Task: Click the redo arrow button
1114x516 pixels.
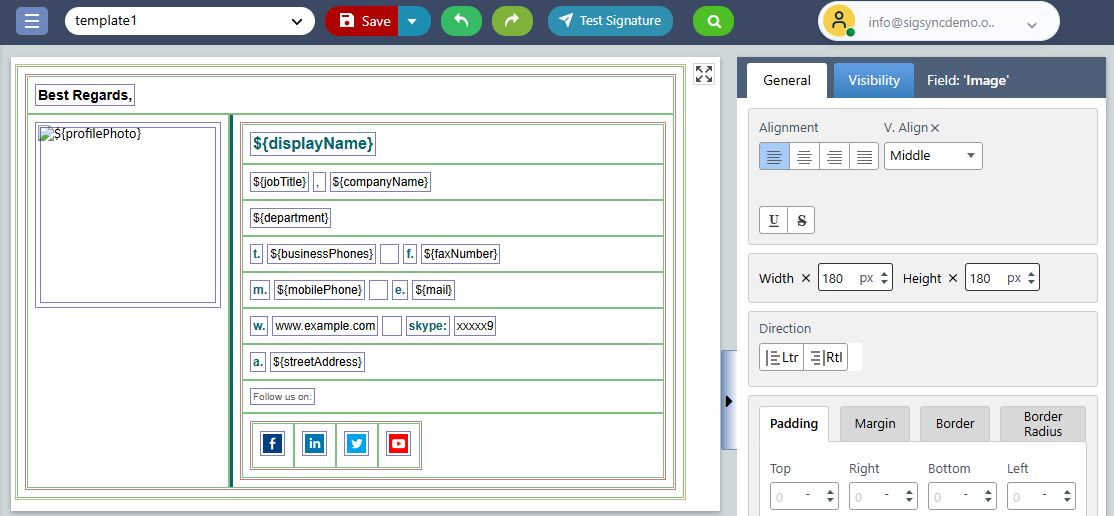Action: tap(512, 20)
